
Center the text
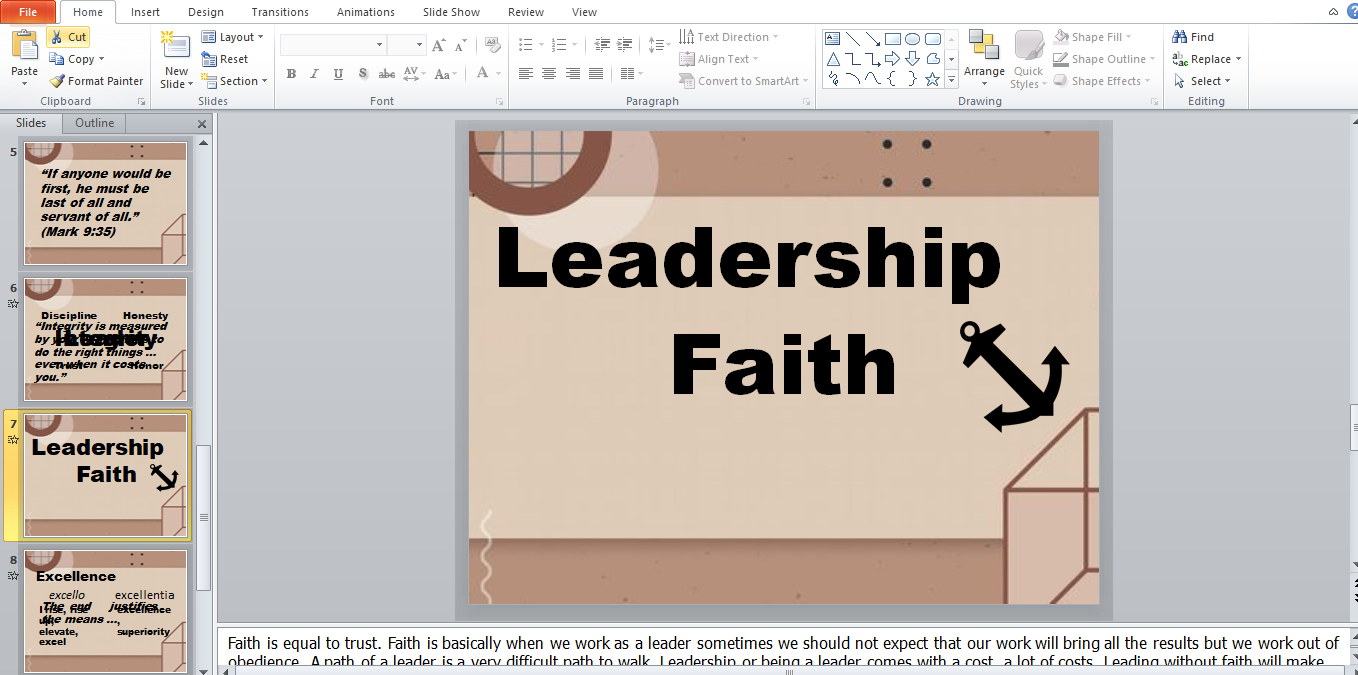pos(549,73)
